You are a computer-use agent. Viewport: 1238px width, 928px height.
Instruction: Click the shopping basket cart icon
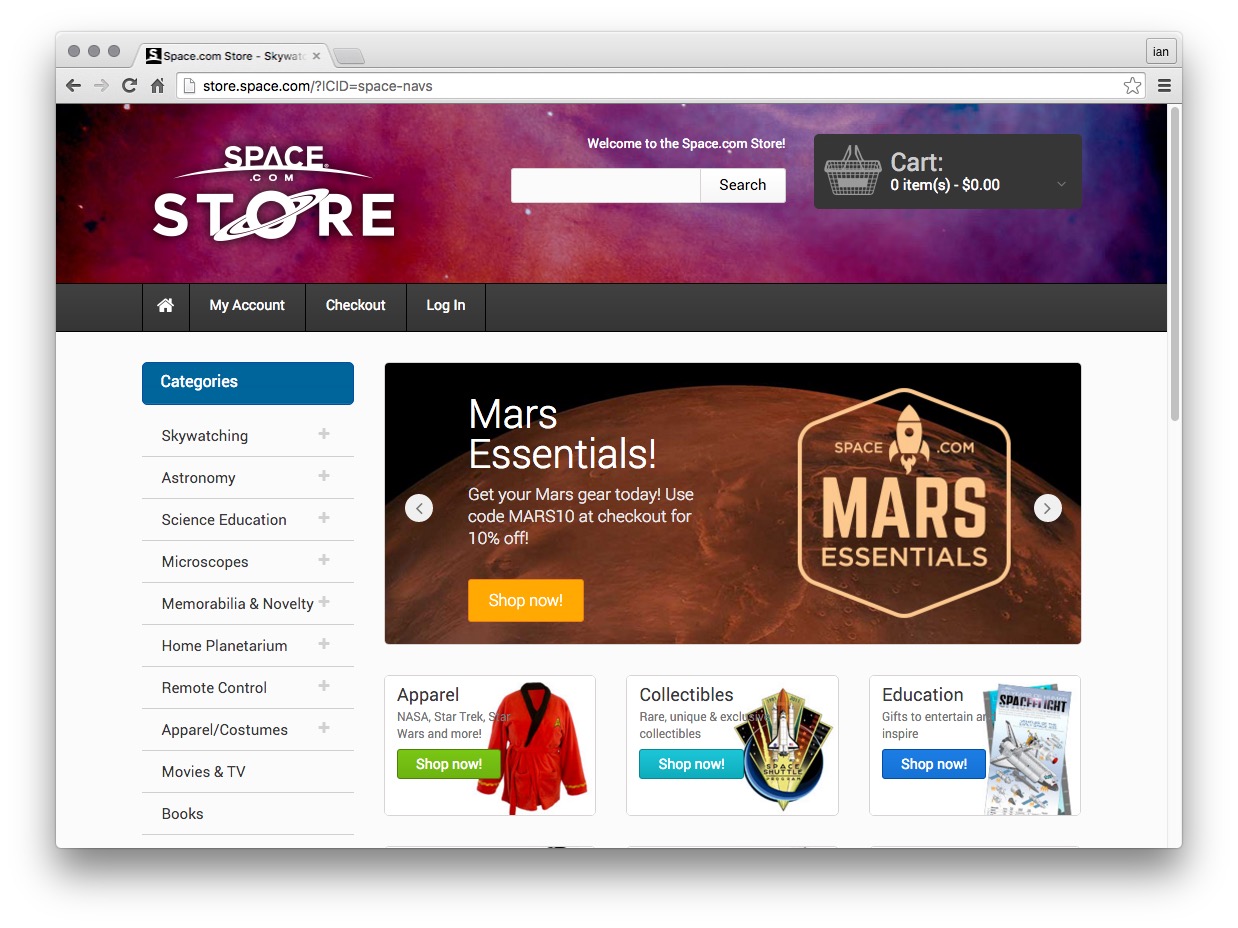pyautogui.click(x=852, y=172)
